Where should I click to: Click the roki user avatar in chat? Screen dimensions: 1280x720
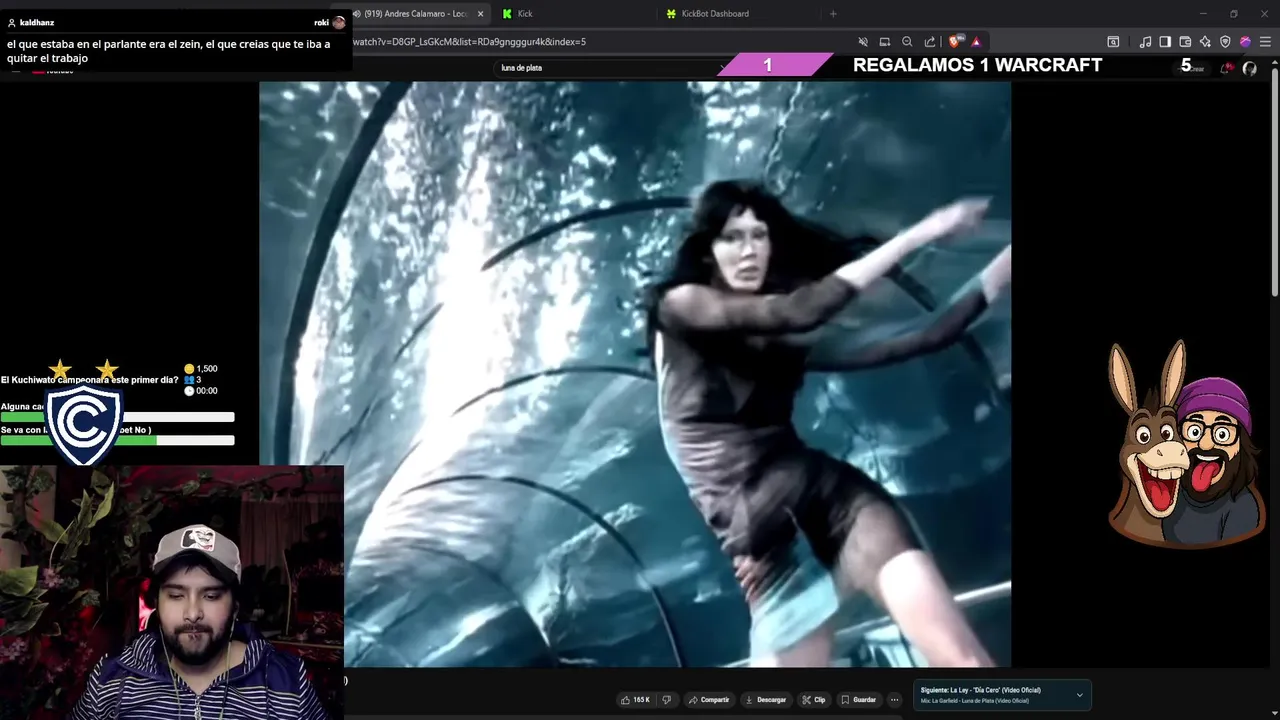[x=339, y=22]
